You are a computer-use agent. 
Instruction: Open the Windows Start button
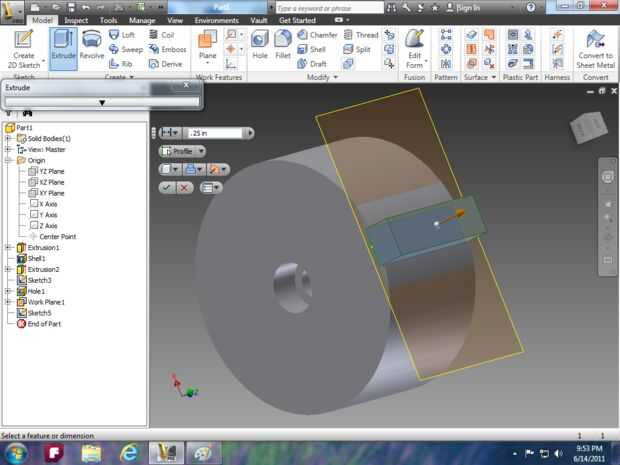pyautogui.click(x=16, y=453)
